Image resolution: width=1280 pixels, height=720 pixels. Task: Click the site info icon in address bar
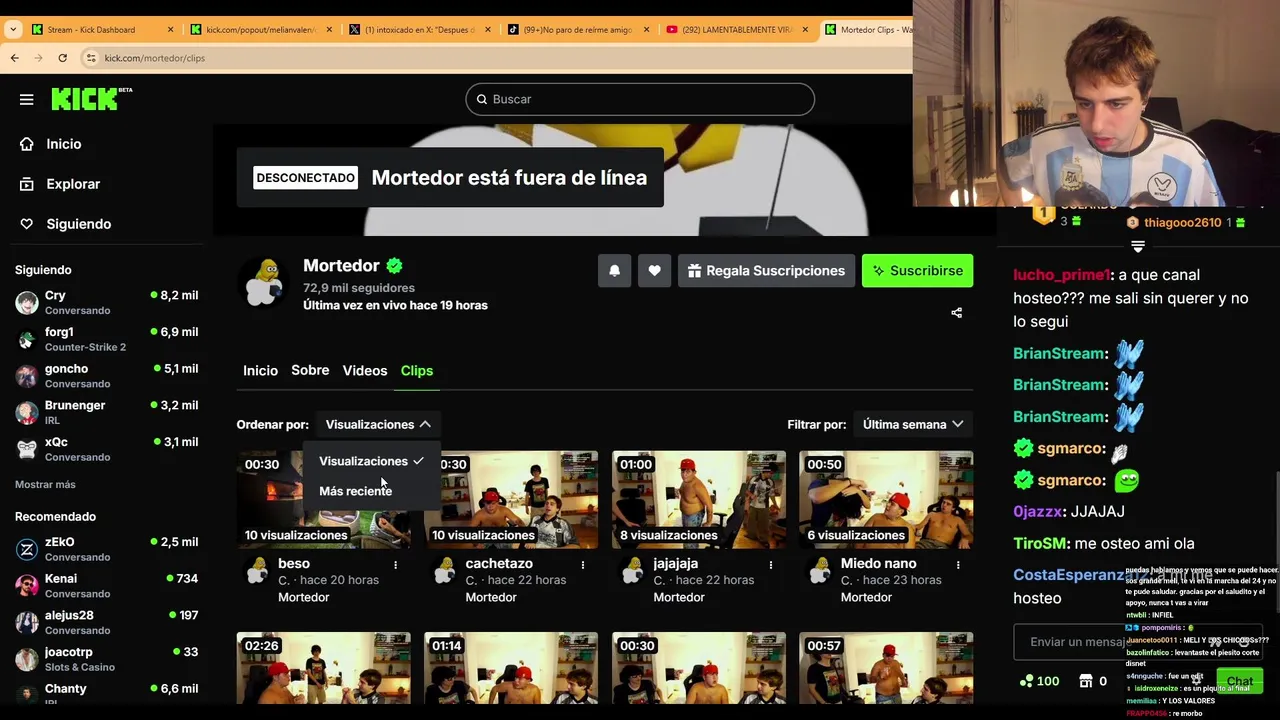click(x=91, y=58)
